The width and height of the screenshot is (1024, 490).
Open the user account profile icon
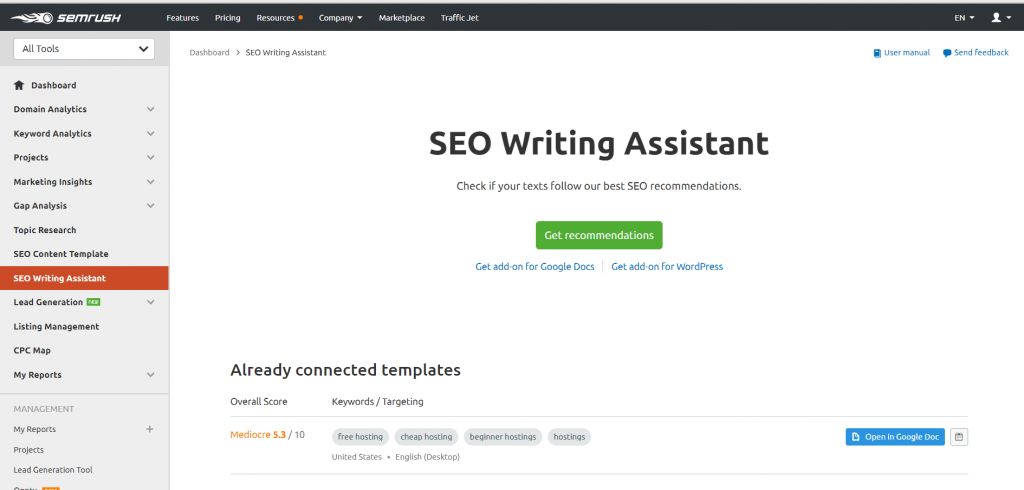[998, 17]
